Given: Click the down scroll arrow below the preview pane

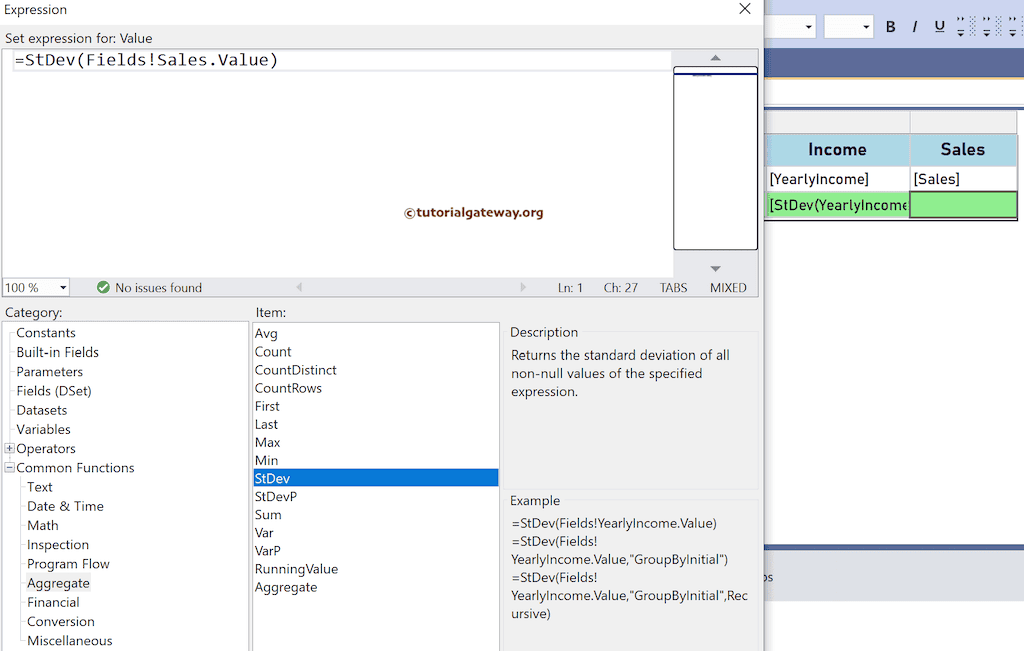Looking at the screenshot, I should point(715,267).
